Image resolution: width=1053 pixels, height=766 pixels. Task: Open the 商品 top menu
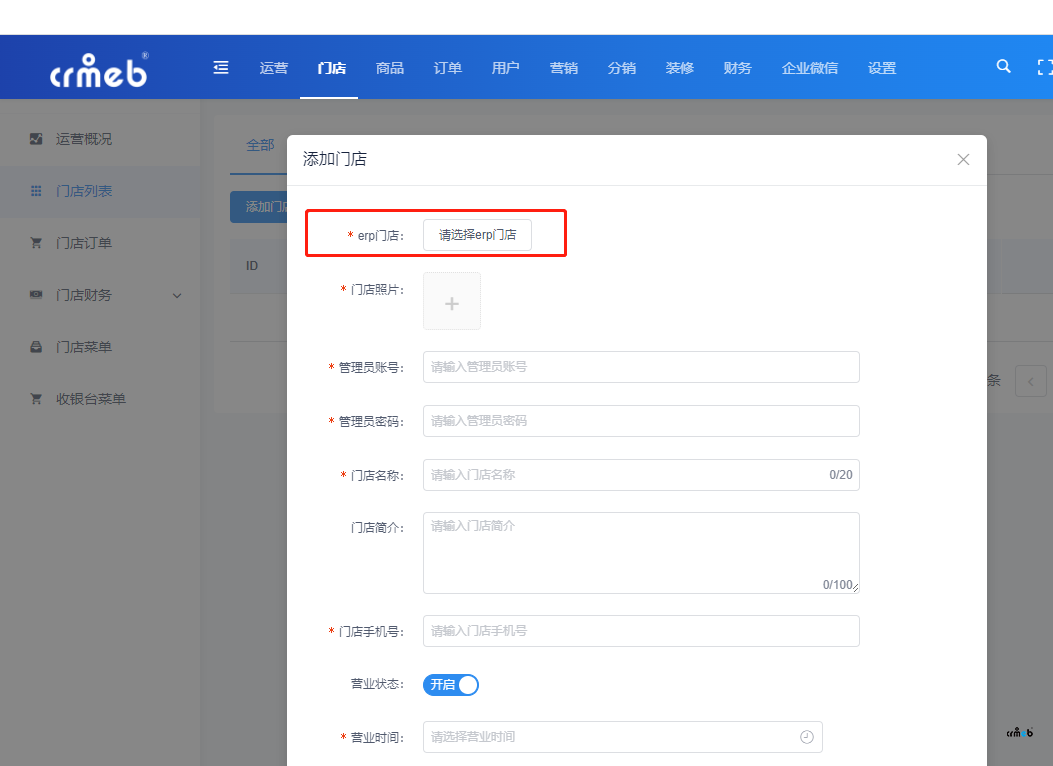(390, 68)
